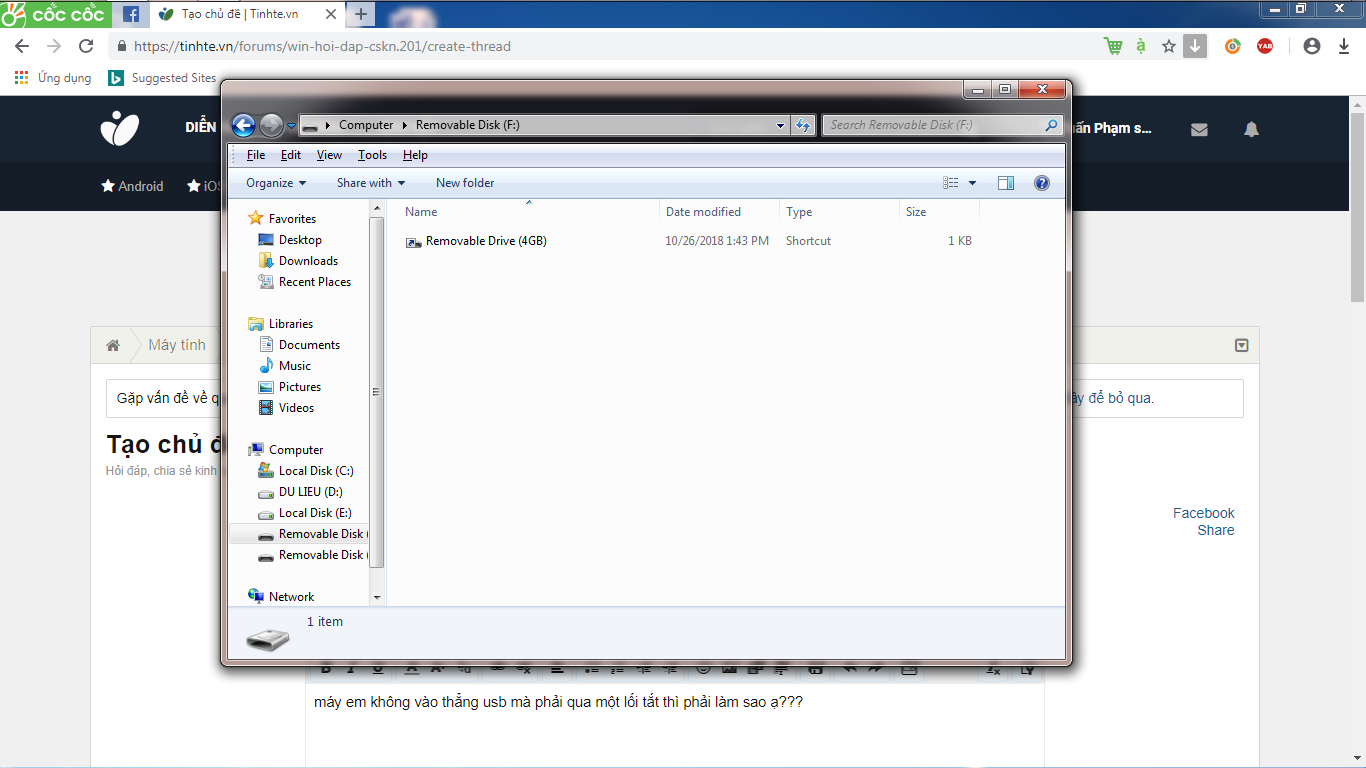The height and width of the screenshot is (768, 1366).
Task: Open the Tools menu
Action: coord(372,155)
